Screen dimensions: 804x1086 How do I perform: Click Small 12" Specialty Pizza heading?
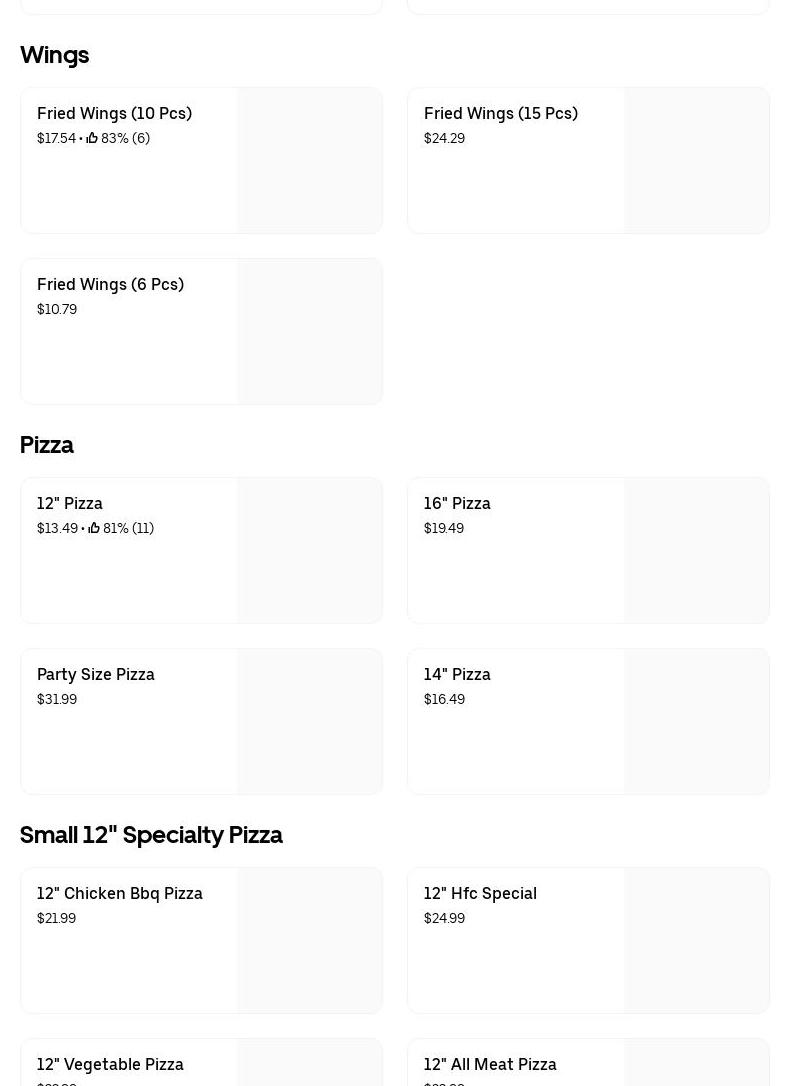[x=151, y=835]
